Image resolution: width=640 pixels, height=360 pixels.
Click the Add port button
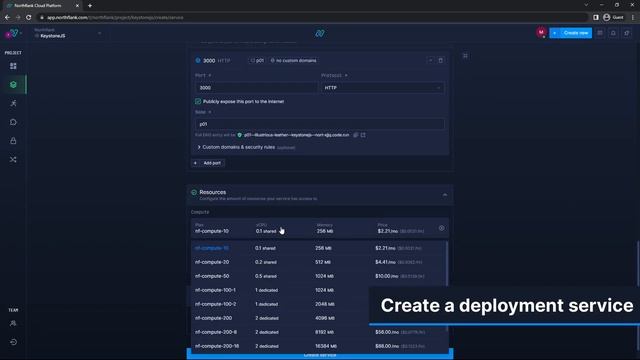208,163
